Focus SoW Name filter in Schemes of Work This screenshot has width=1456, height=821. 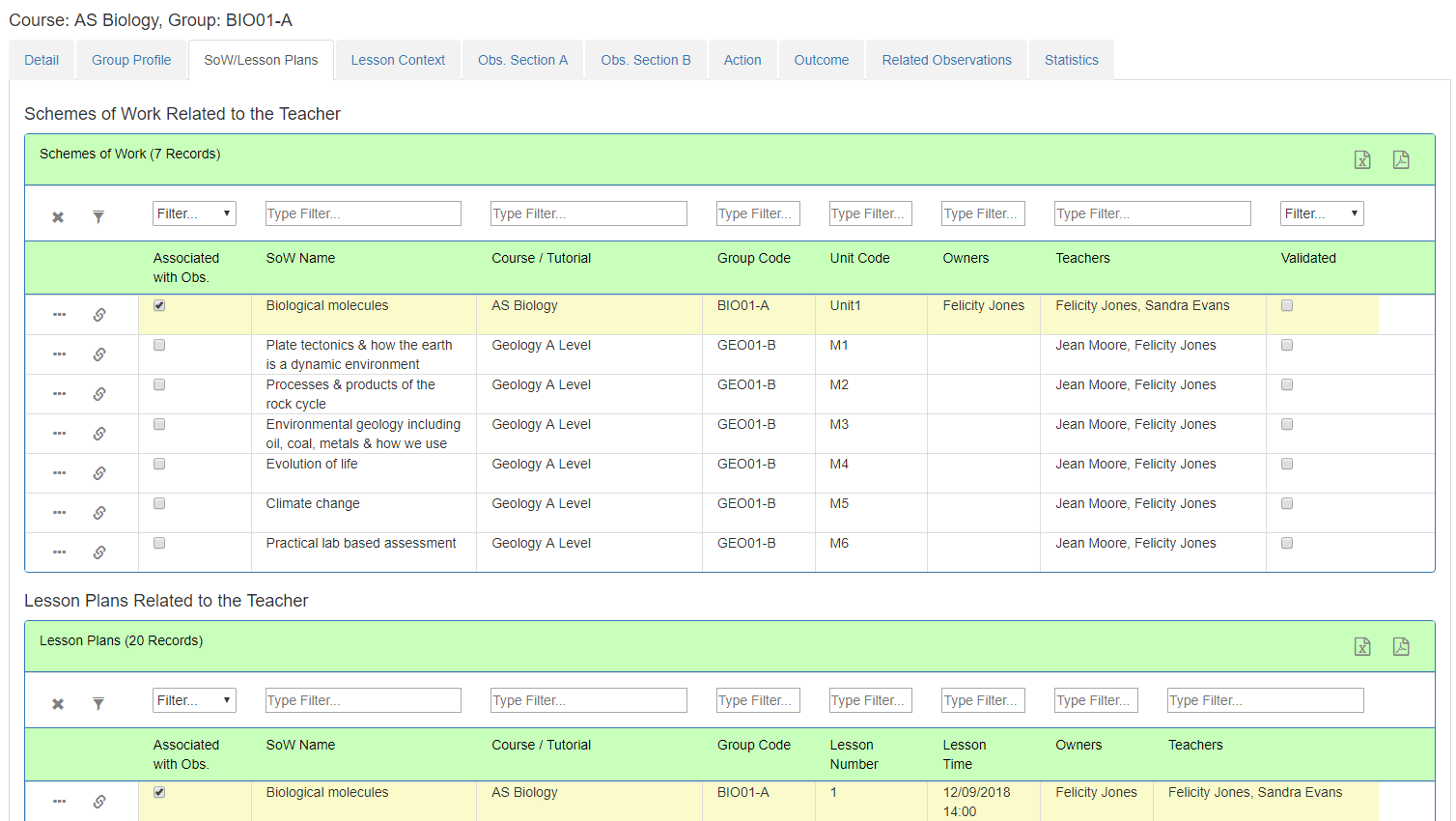(363, 213)
